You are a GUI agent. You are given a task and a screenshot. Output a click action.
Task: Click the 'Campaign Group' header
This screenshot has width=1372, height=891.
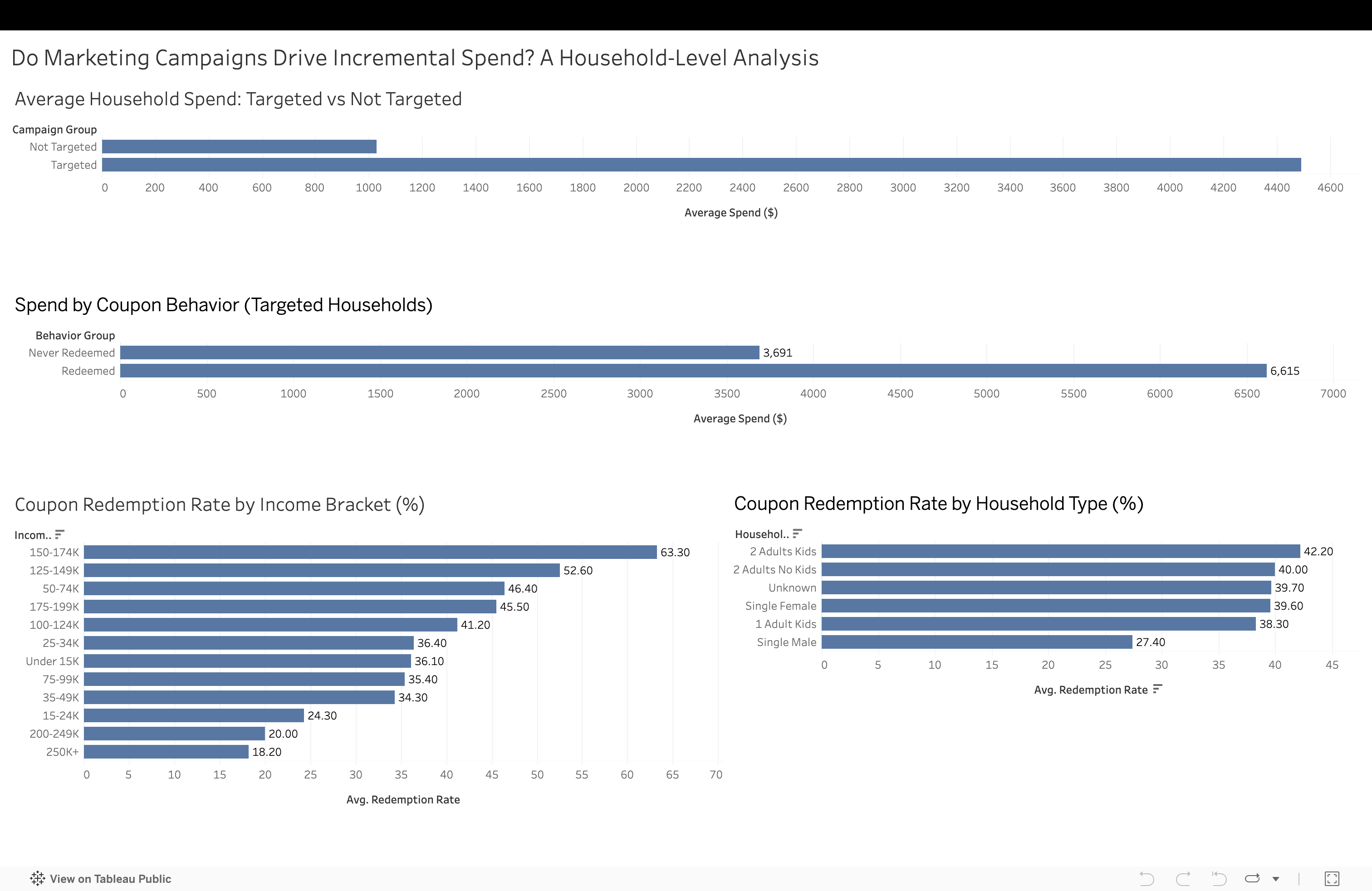54,130
